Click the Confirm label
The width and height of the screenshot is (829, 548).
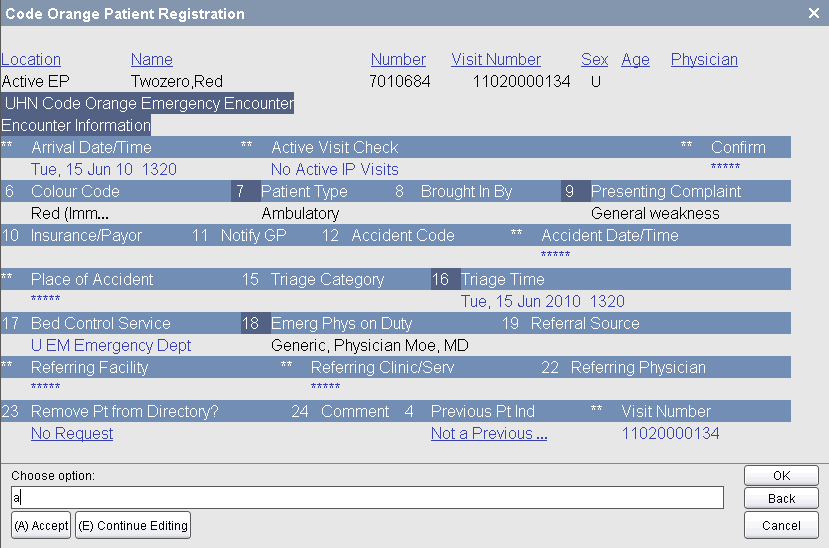[x=738, y=147]
